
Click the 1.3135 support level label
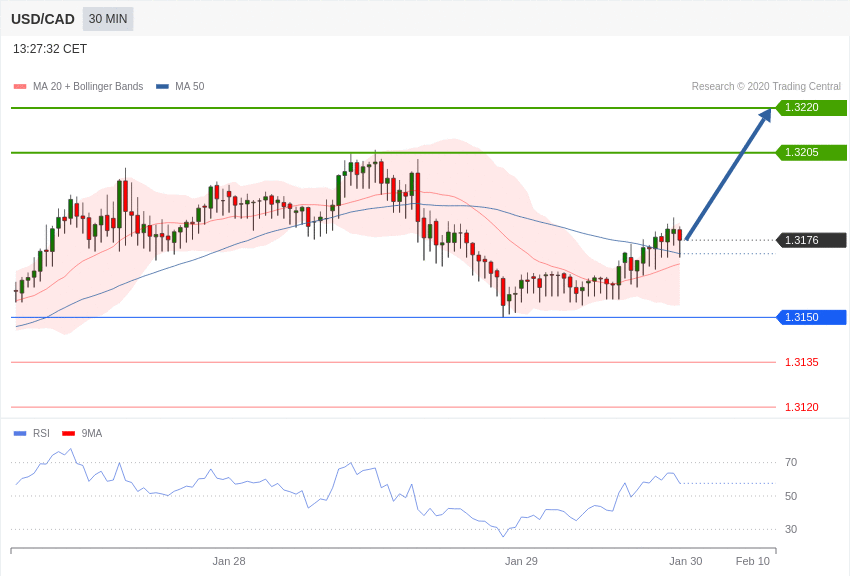[802, 362]
